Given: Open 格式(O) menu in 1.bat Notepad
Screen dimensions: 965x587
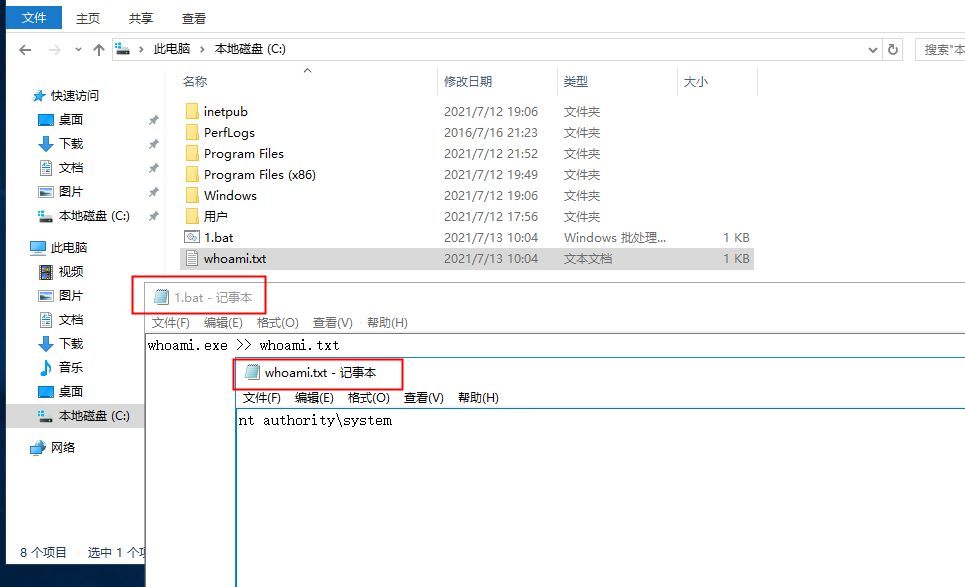Looking at the screenshot, I should 277,322.
